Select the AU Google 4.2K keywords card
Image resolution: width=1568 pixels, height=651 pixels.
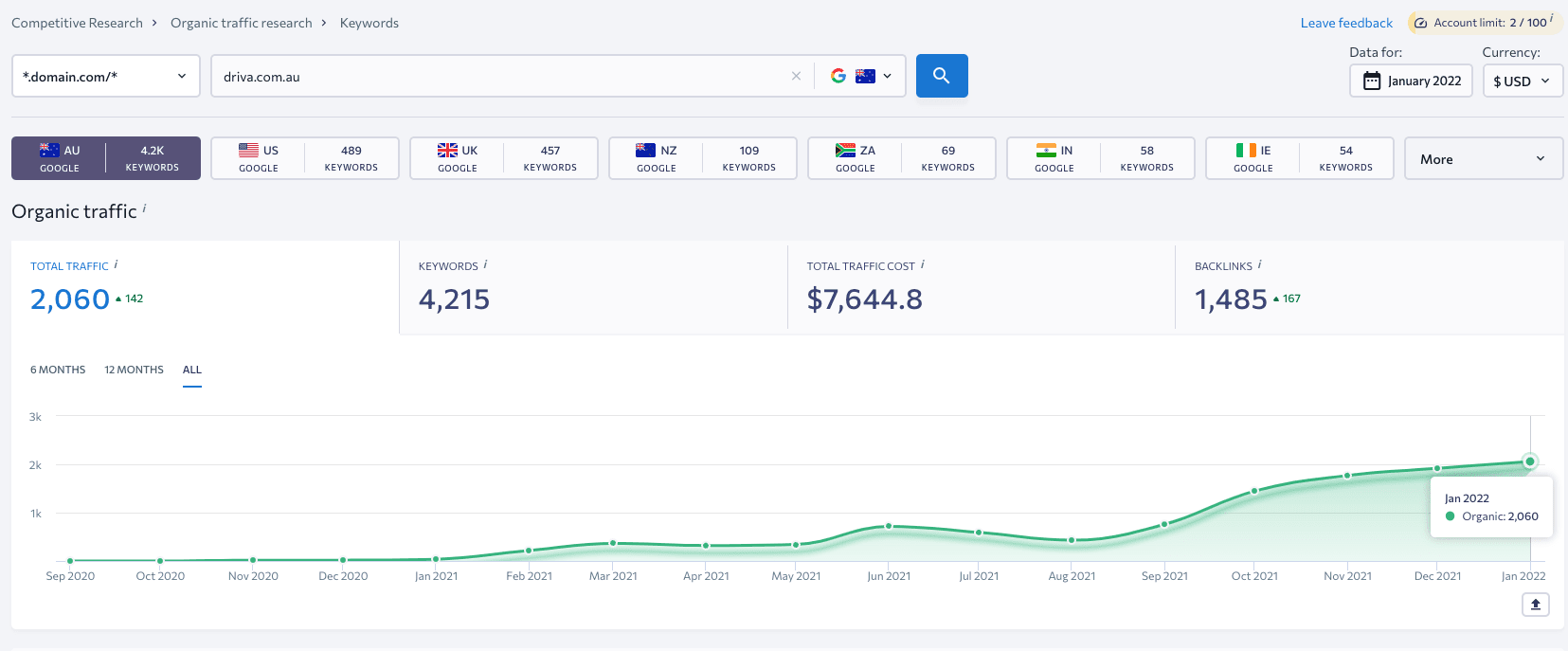(x=106, y=158)
